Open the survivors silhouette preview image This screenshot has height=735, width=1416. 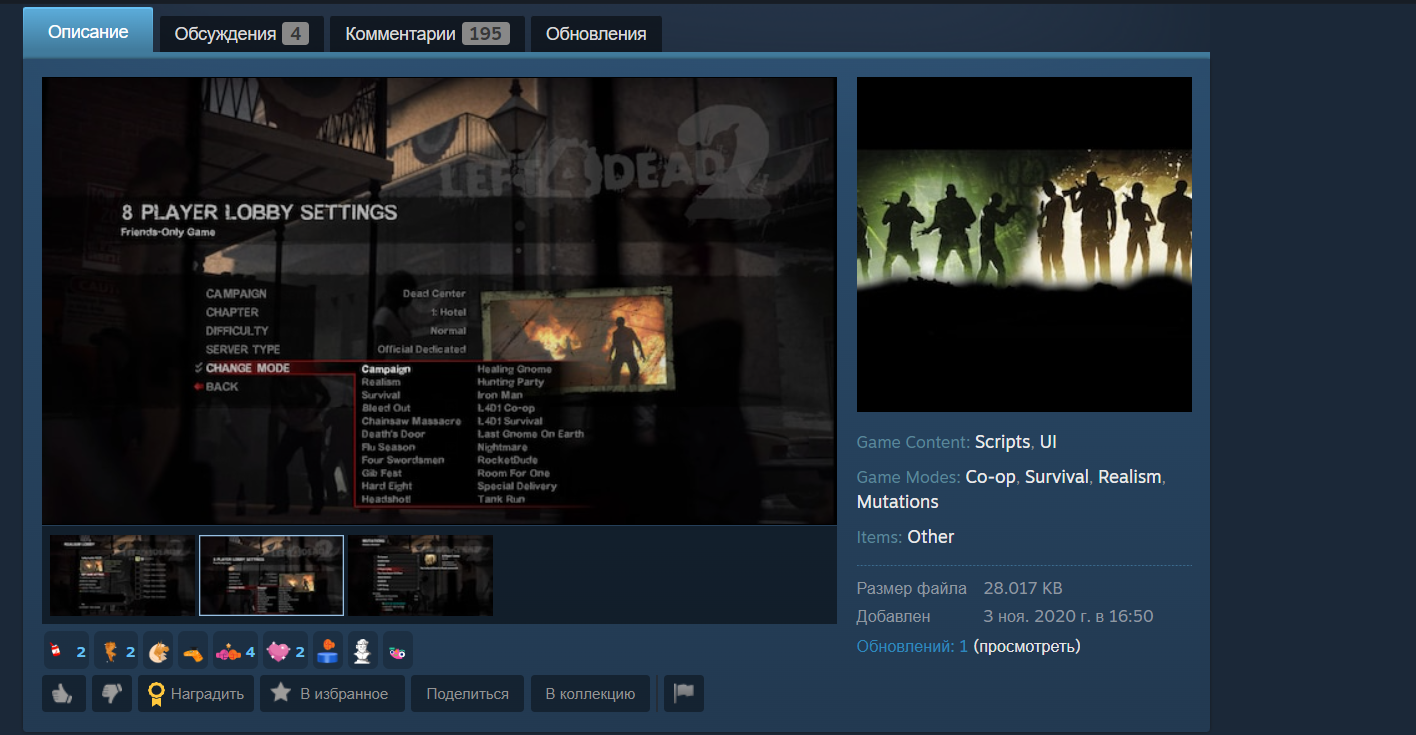pos(1024,244)
